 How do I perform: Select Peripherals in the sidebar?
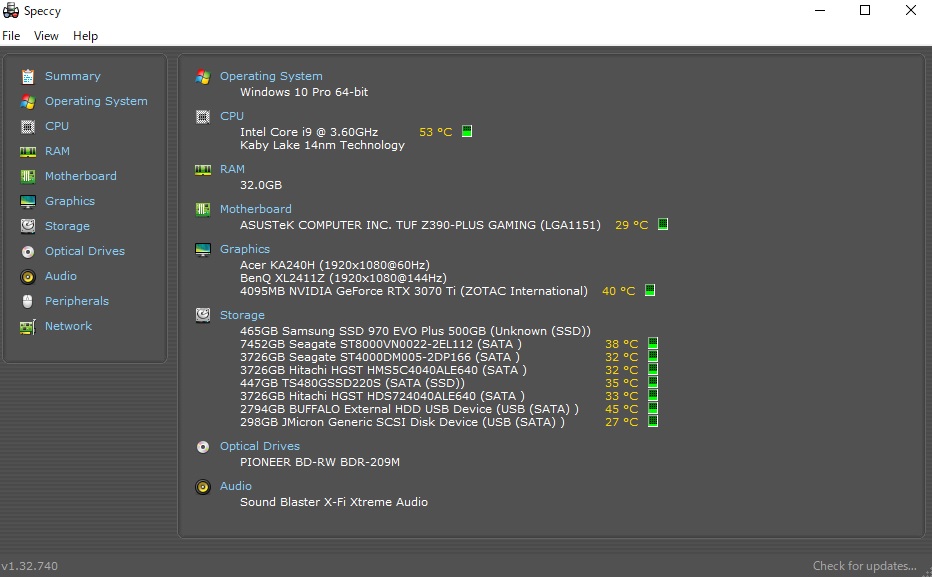(x=77, y=301)
